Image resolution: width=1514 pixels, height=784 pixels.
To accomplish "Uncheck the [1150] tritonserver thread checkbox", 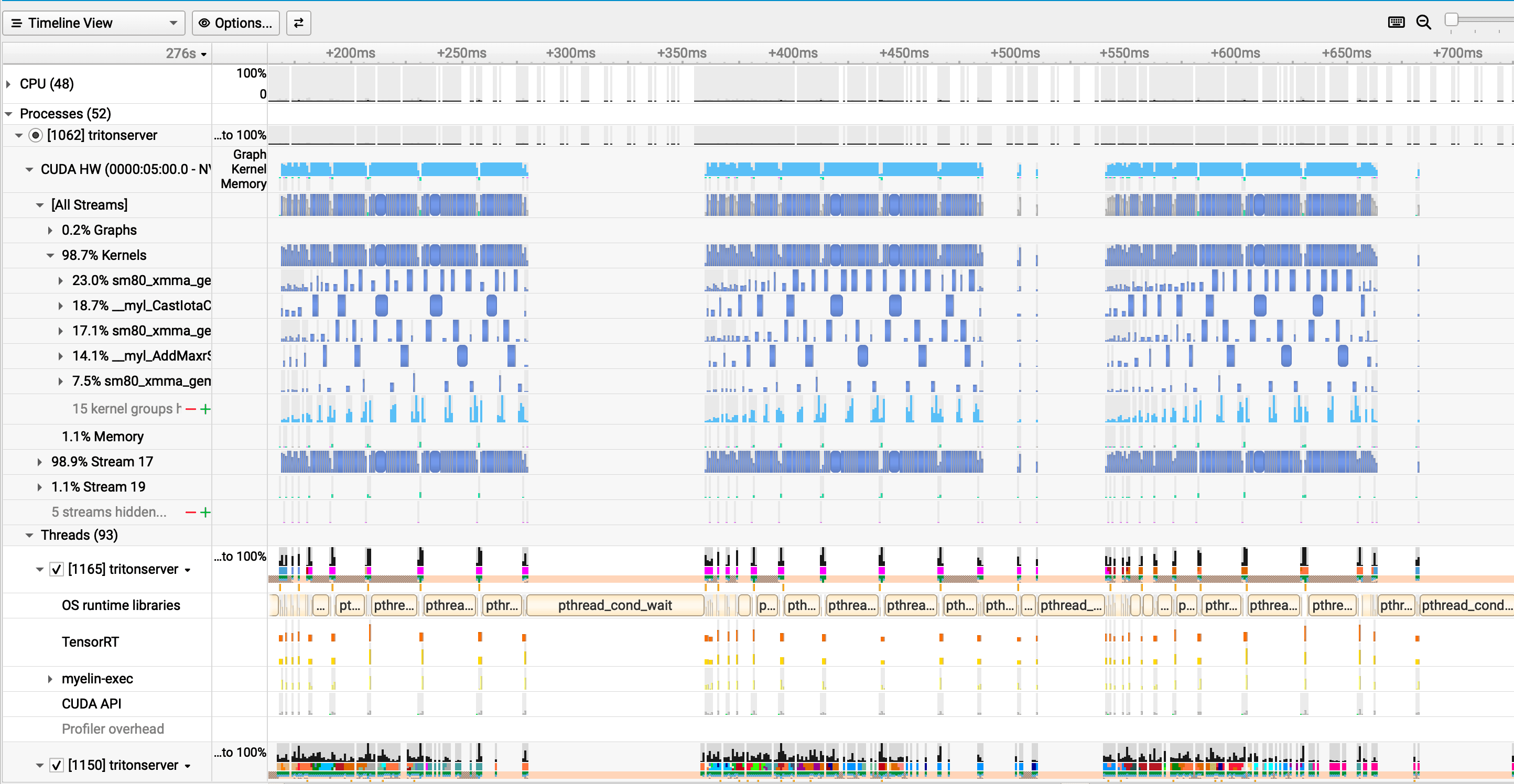I will (x=57, y=765).
